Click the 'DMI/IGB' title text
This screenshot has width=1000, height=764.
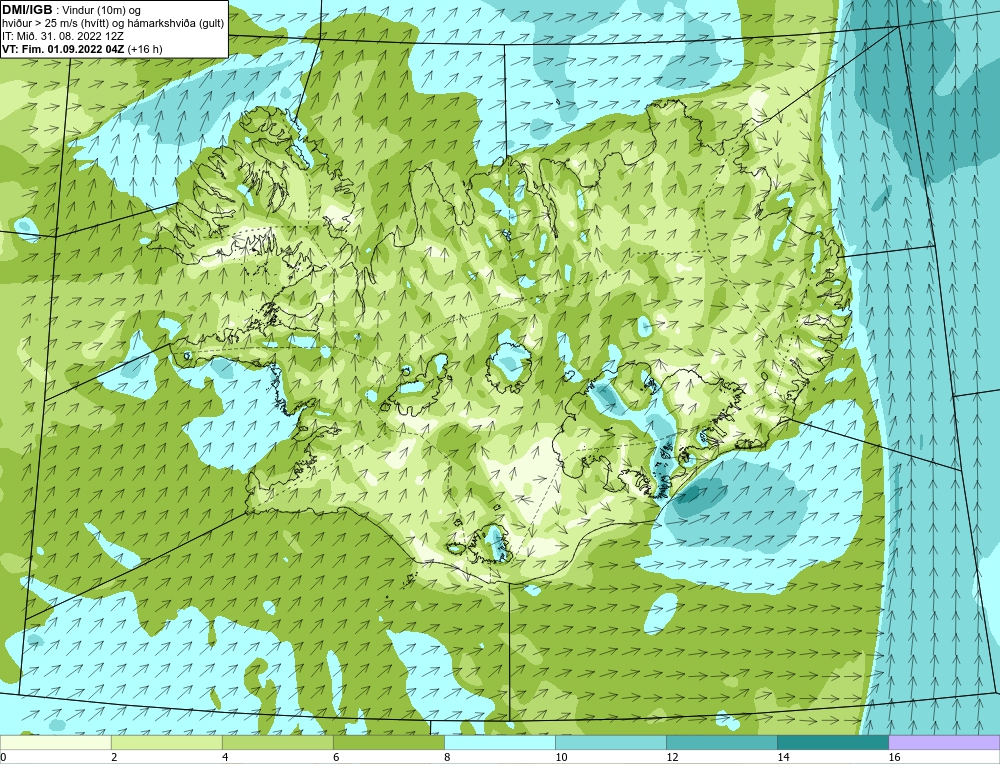[27, 10]
